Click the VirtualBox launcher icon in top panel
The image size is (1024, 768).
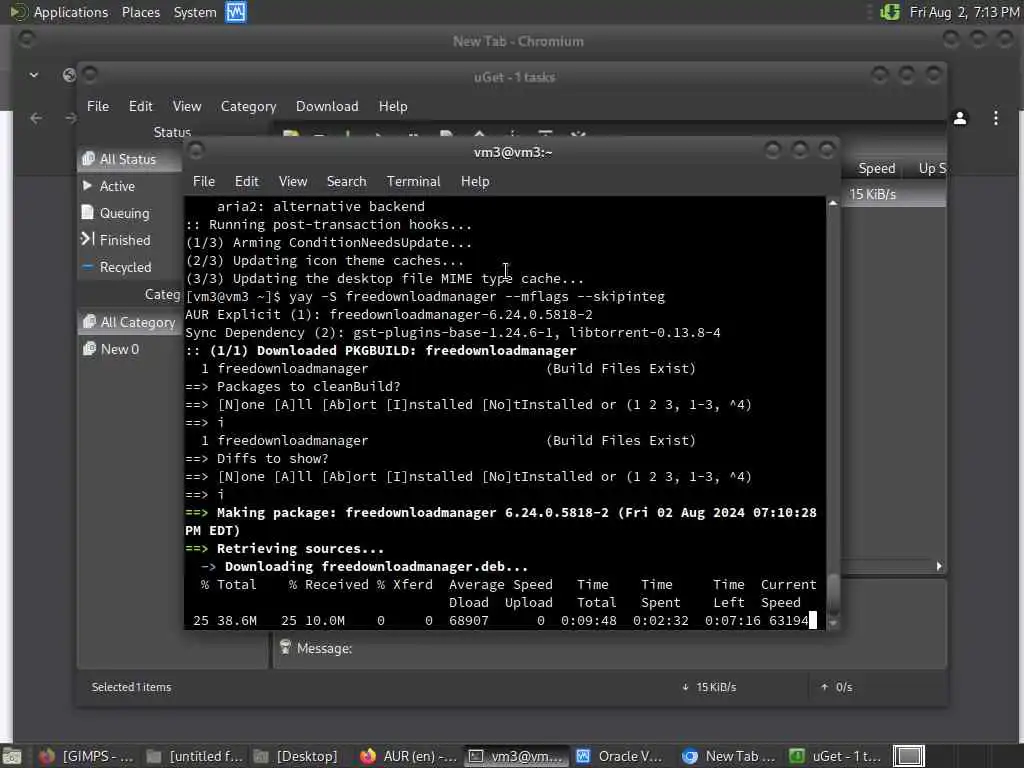tap(236, 12)
